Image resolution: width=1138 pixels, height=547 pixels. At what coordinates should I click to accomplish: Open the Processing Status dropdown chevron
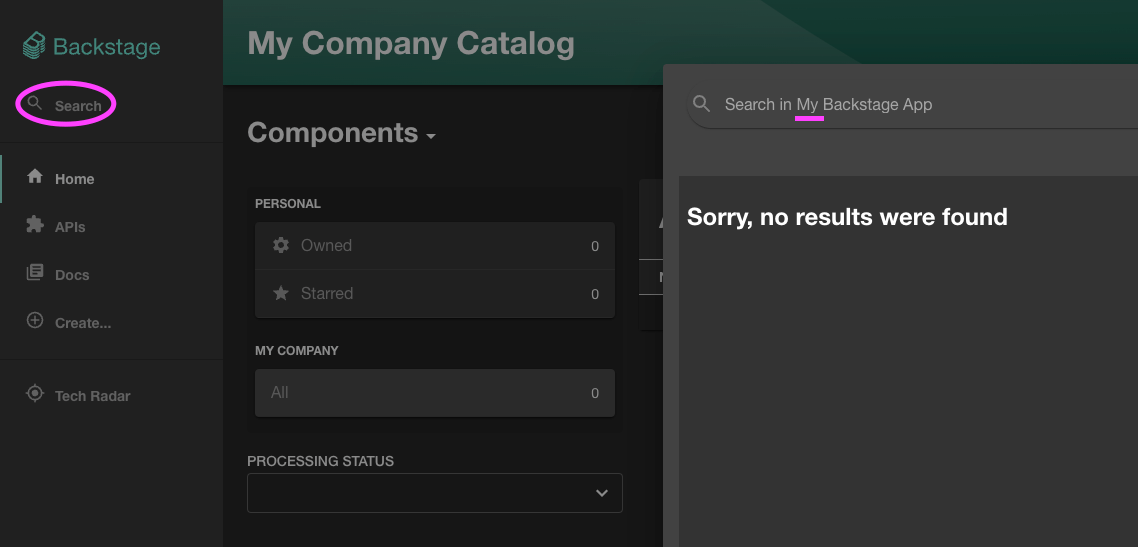pos(601,493)
